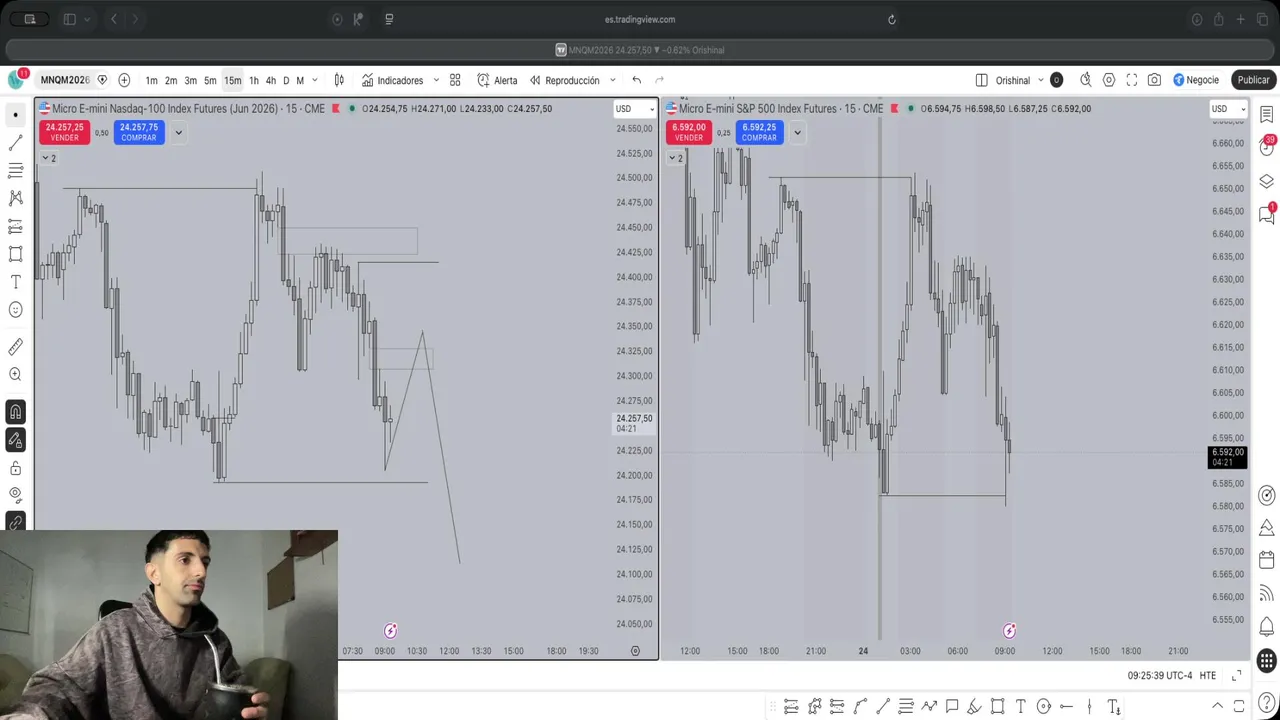Click the lightning event marker on S&P chart
Viewport: 1280px width, 720px height.
[1009, 631]
